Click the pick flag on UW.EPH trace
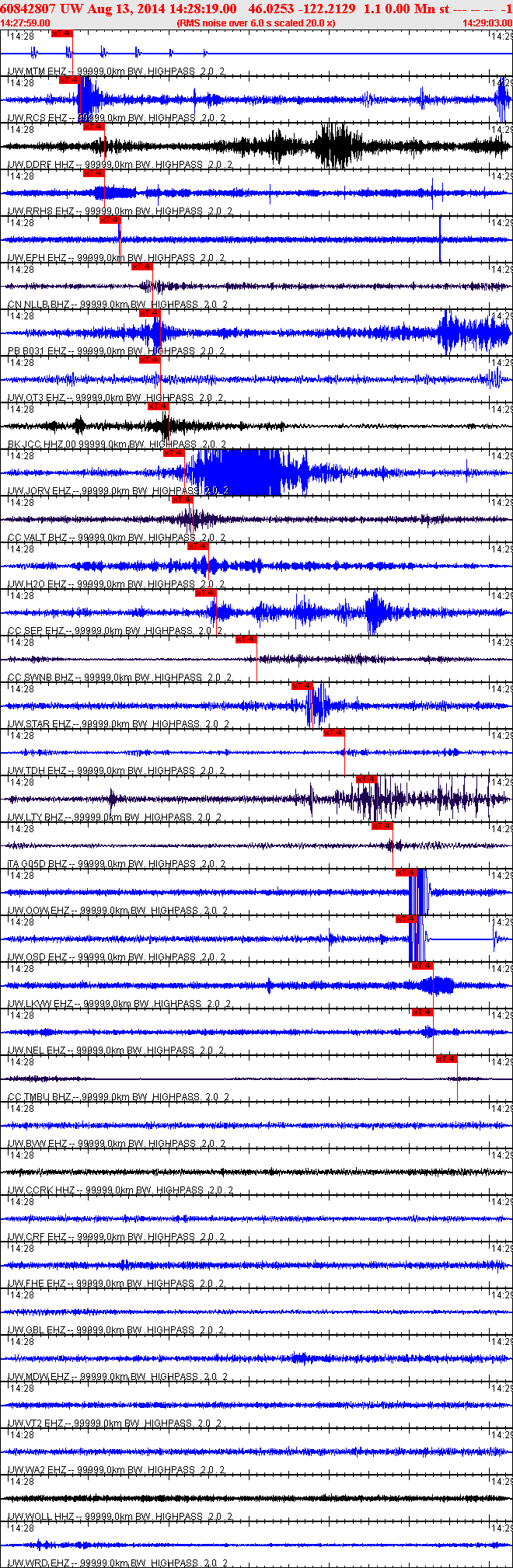 (110, 220)
